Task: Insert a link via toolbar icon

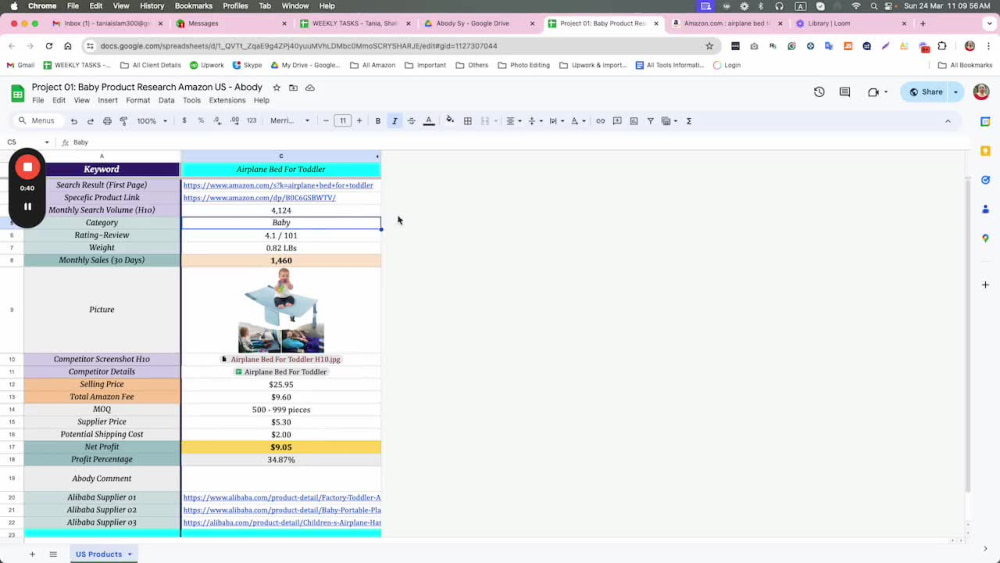Action: pyautogui.click(x=600, y=121)
